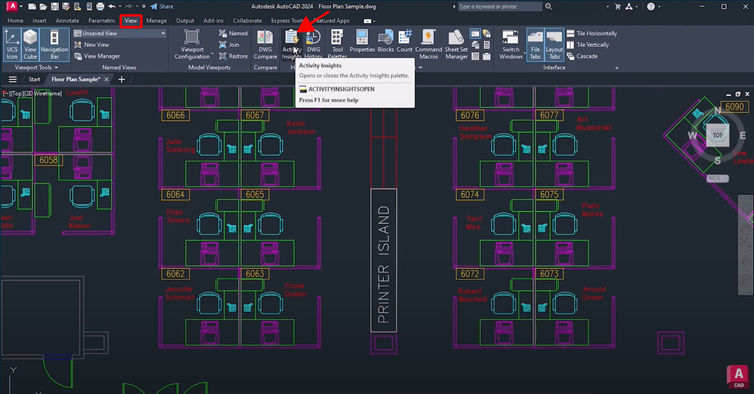Open the Count palette
Image resolution: width=754 pixels, height=394 pixels.
pos(404,41)
